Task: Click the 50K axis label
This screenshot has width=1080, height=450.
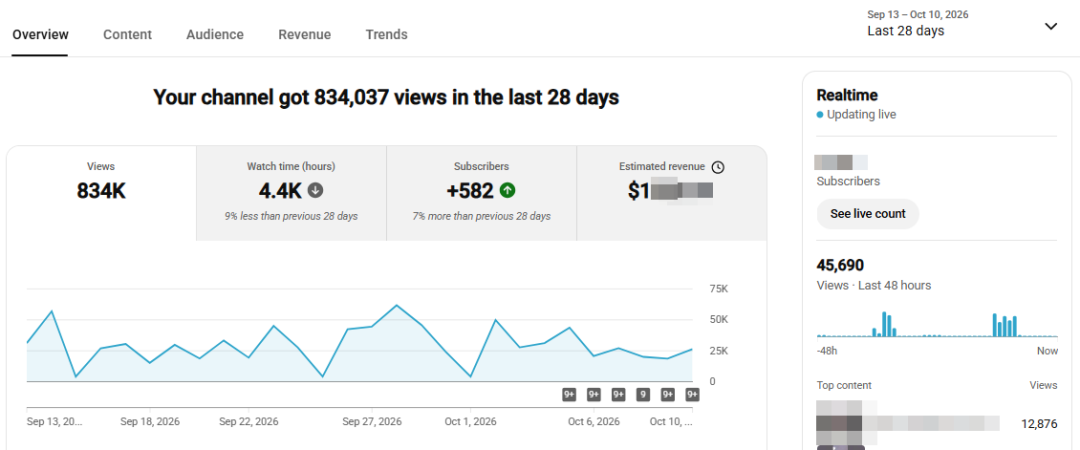Action: coord(718,320)
